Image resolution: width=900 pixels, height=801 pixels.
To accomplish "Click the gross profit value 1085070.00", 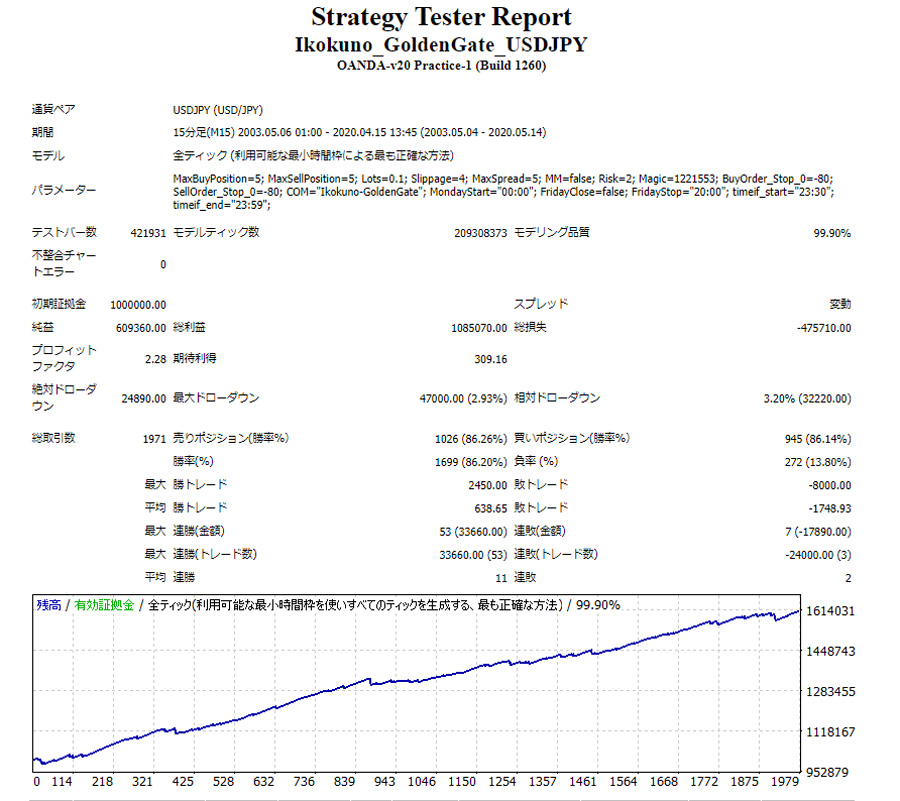I will point(479,328).
